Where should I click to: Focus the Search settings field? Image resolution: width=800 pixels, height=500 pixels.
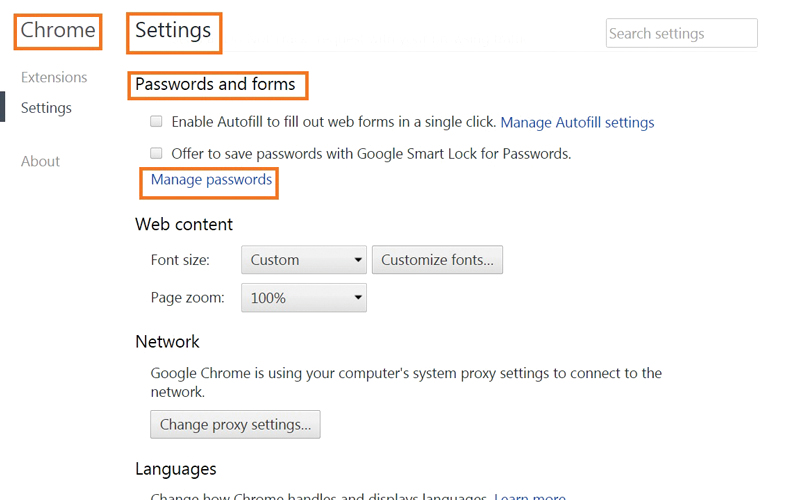coord(681,33)
